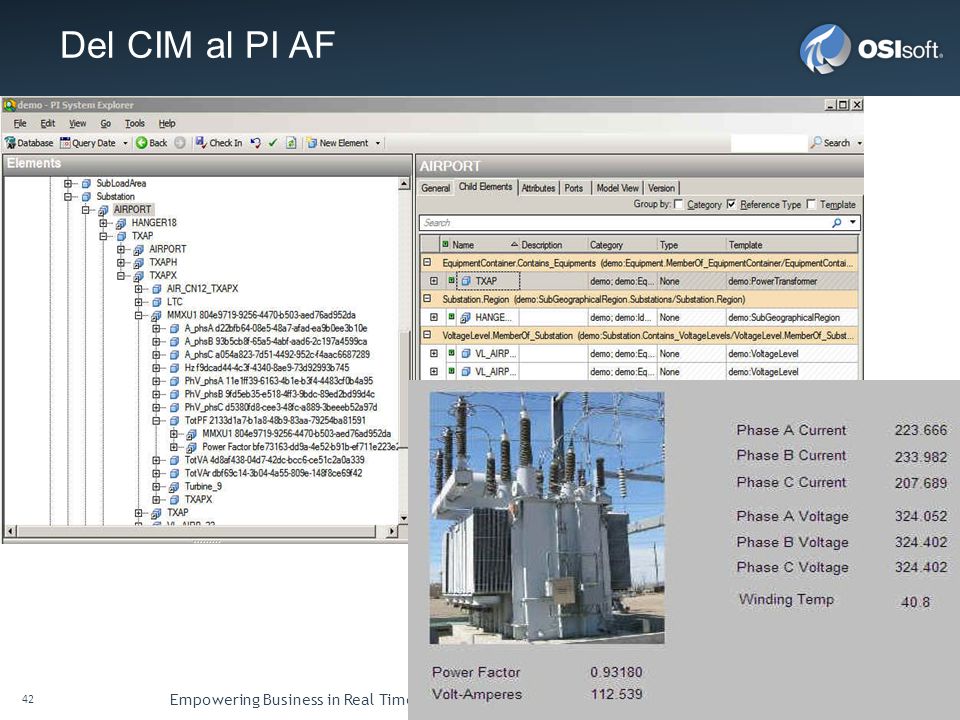Expand the Turbine_9 tree node
Image resolution: width=960 pixels, height=720 pixels.
click(157, 487)
